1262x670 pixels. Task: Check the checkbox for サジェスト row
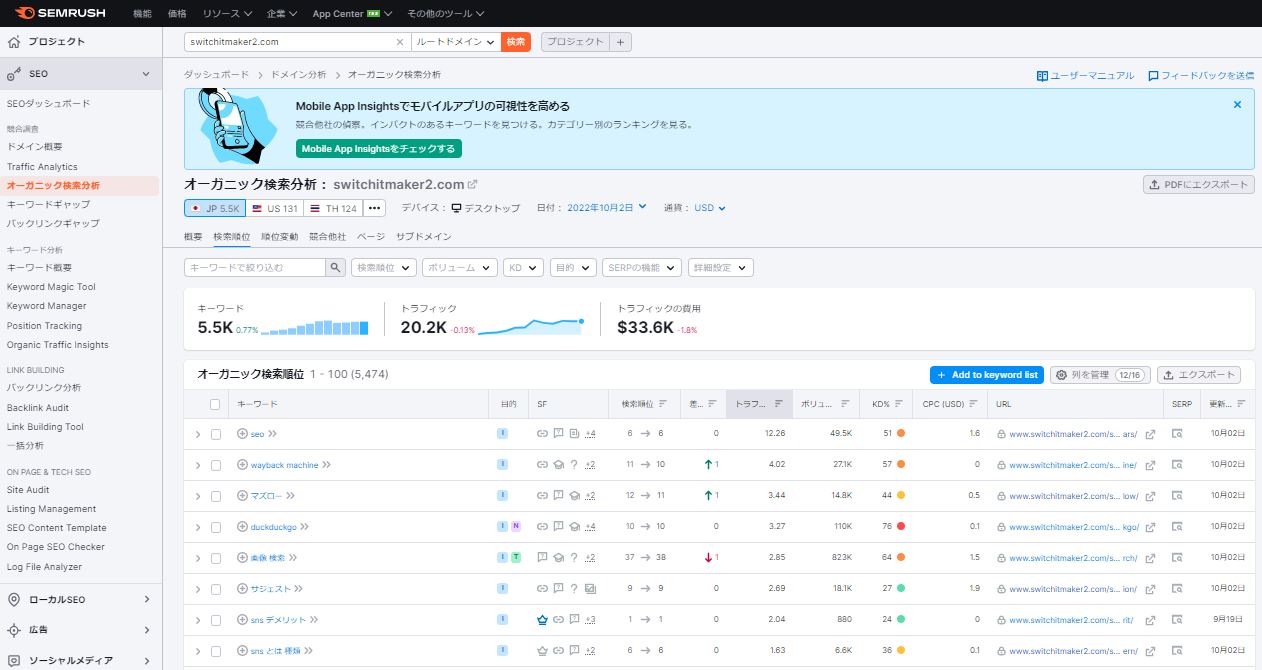(215, 589)
